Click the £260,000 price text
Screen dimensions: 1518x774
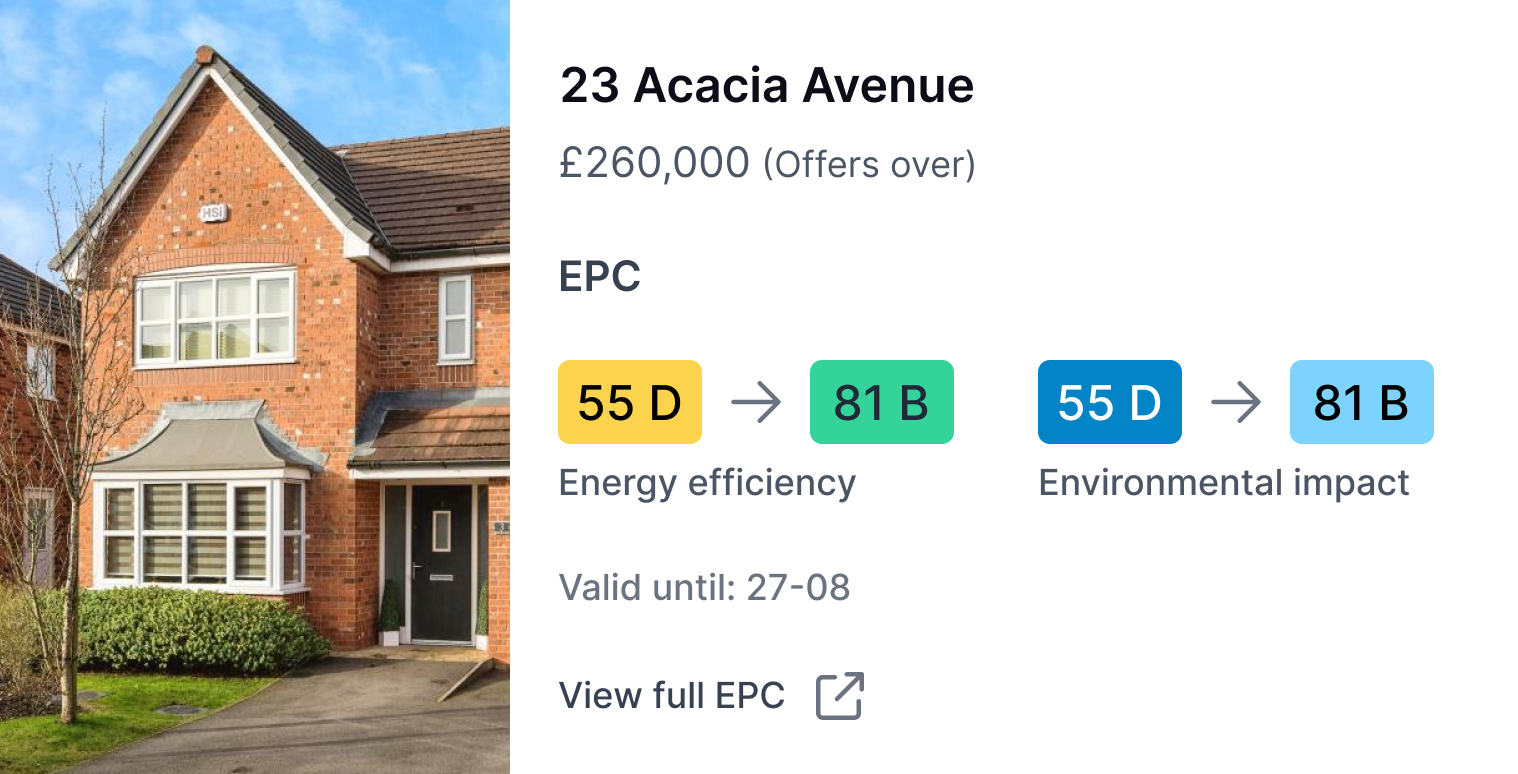(654, 163)
